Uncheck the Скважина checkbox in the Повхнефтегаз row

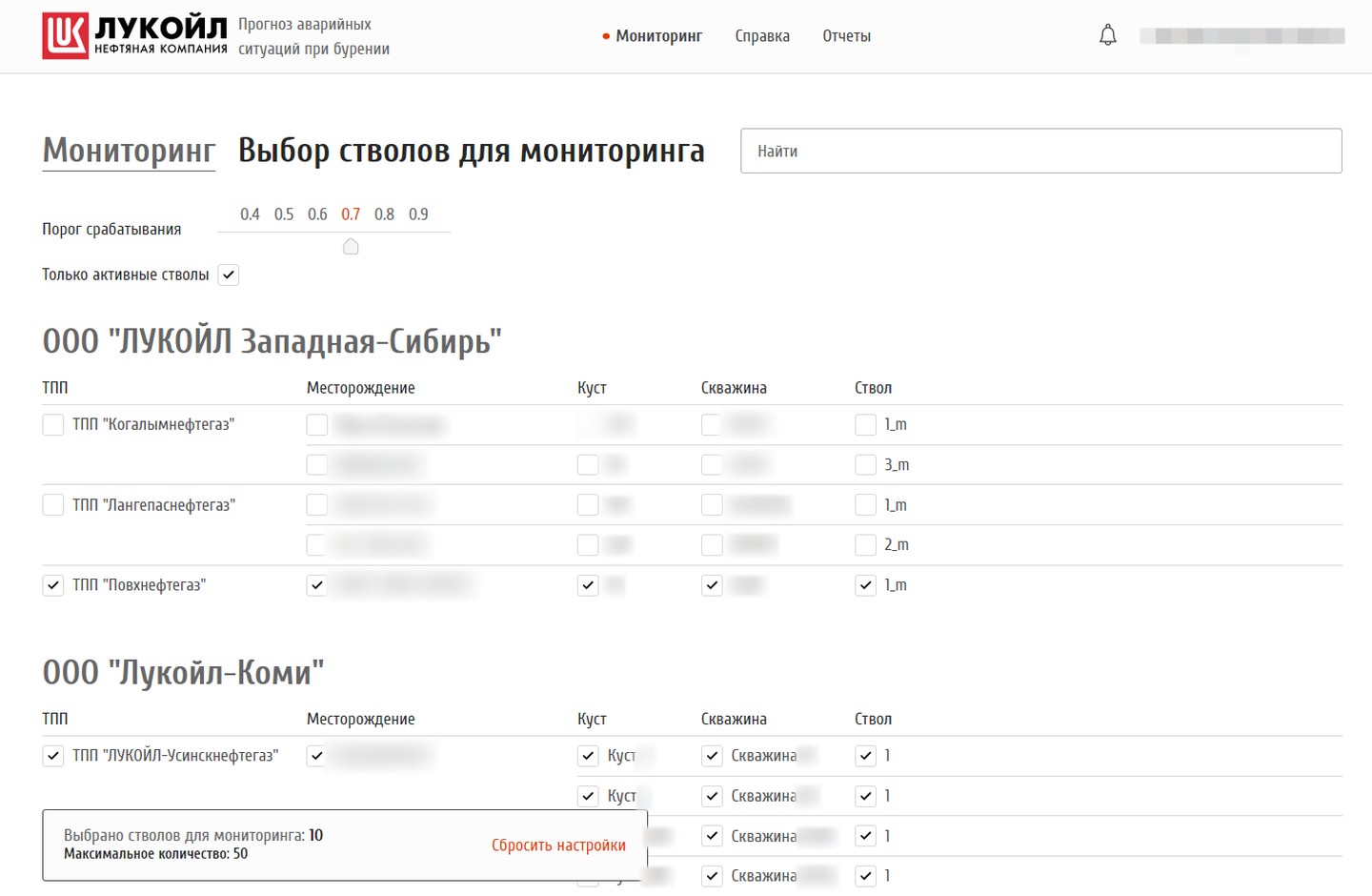pos(712,585)
